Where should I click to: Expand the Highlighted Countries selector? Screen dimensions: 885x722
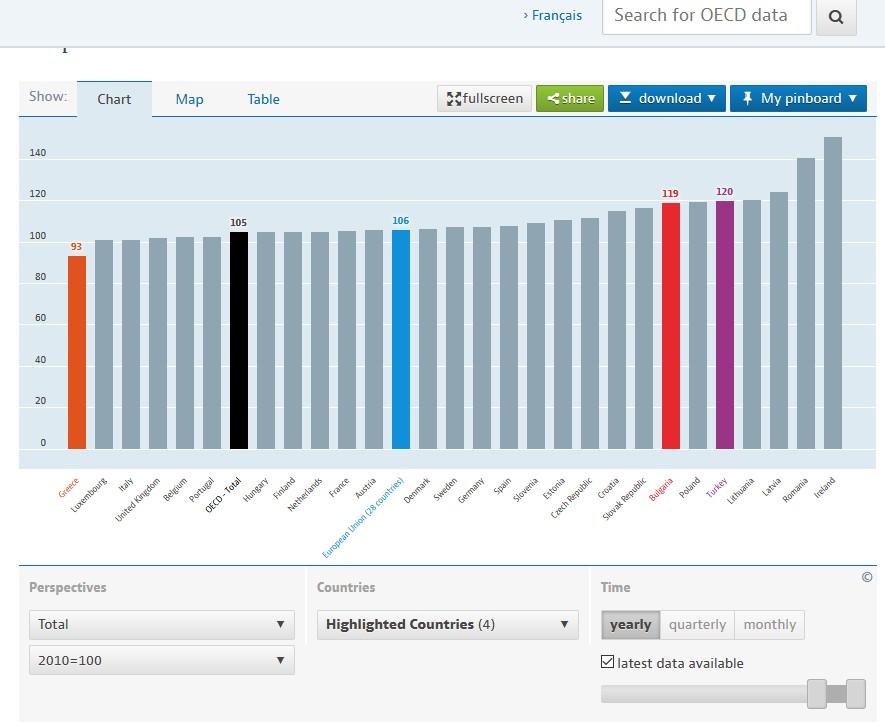448,624
